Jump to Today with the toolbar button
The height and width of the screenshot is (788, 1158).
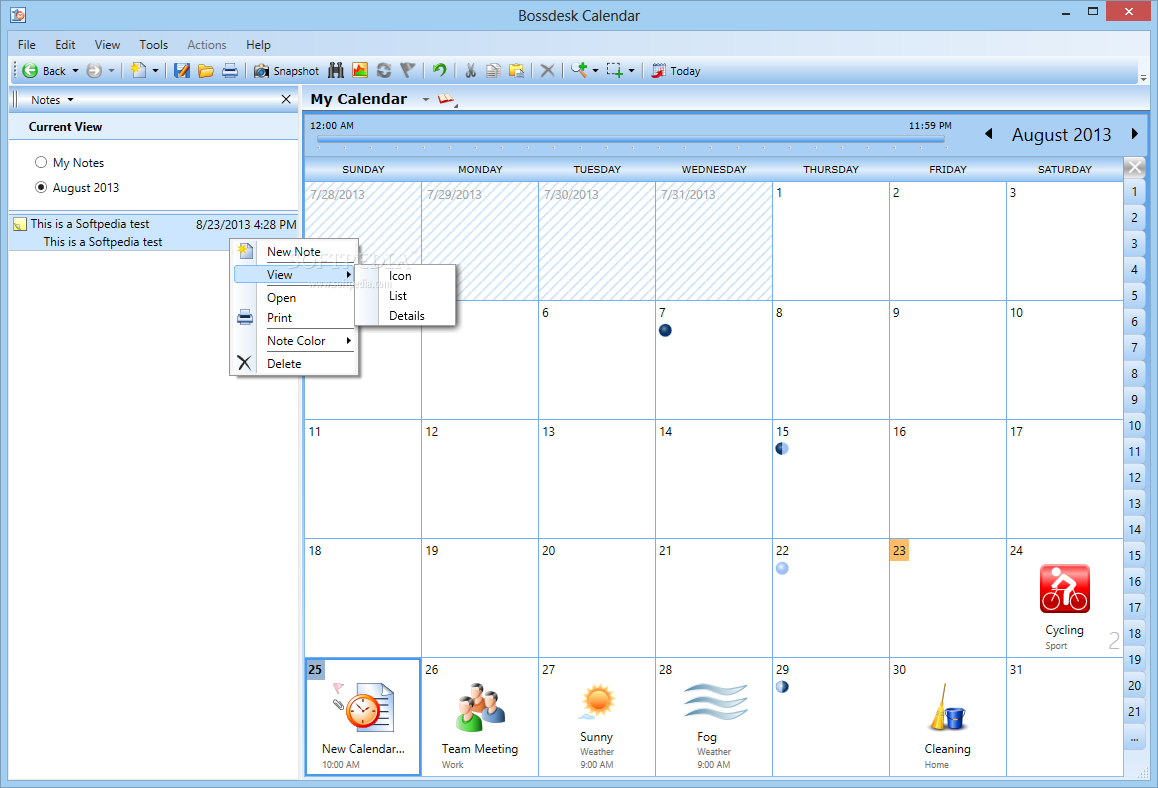point(676,71)
